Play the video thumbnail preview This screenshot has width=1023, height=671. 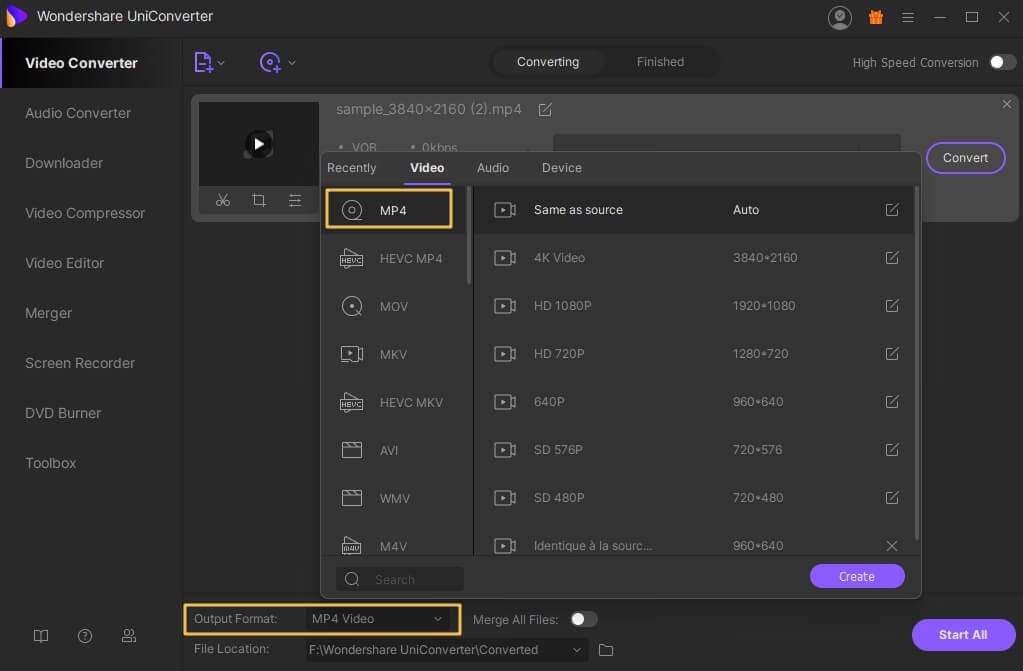[x=258, y=144]
